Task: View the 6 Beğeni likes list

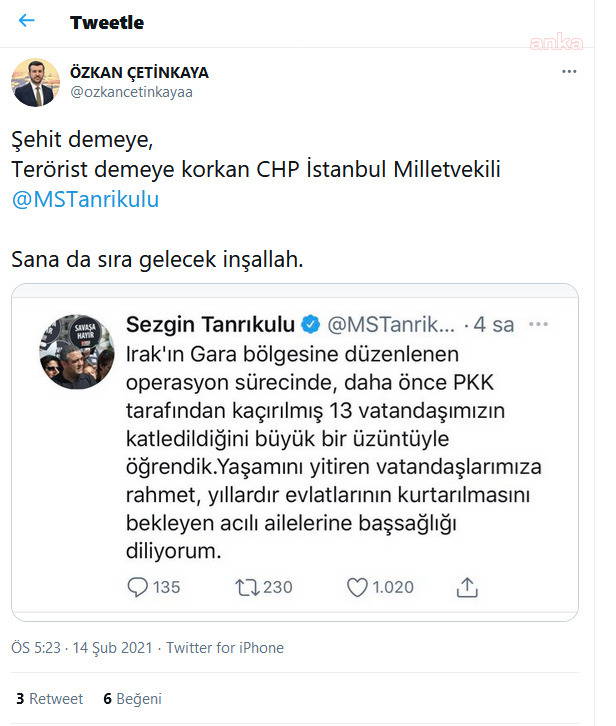Action: (132, 699)
